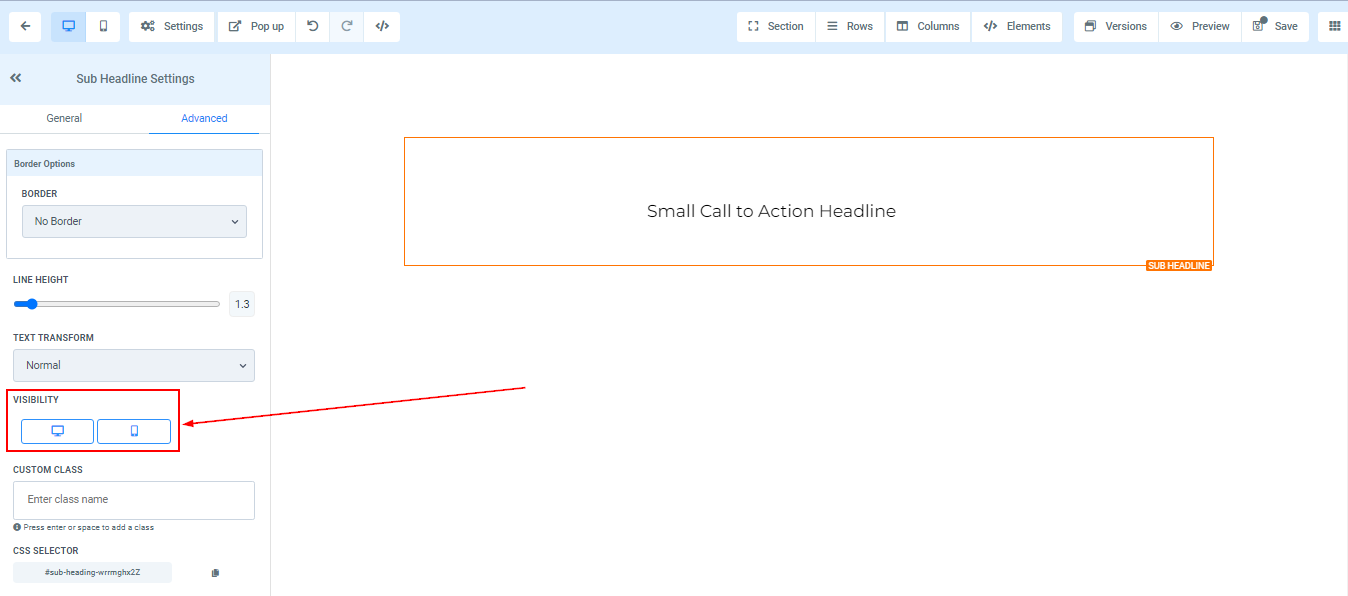Collapse the Sub Headline Settings panel
Image resolution: width=1348 pixels, height=596 pixels.
pos(16,78)
